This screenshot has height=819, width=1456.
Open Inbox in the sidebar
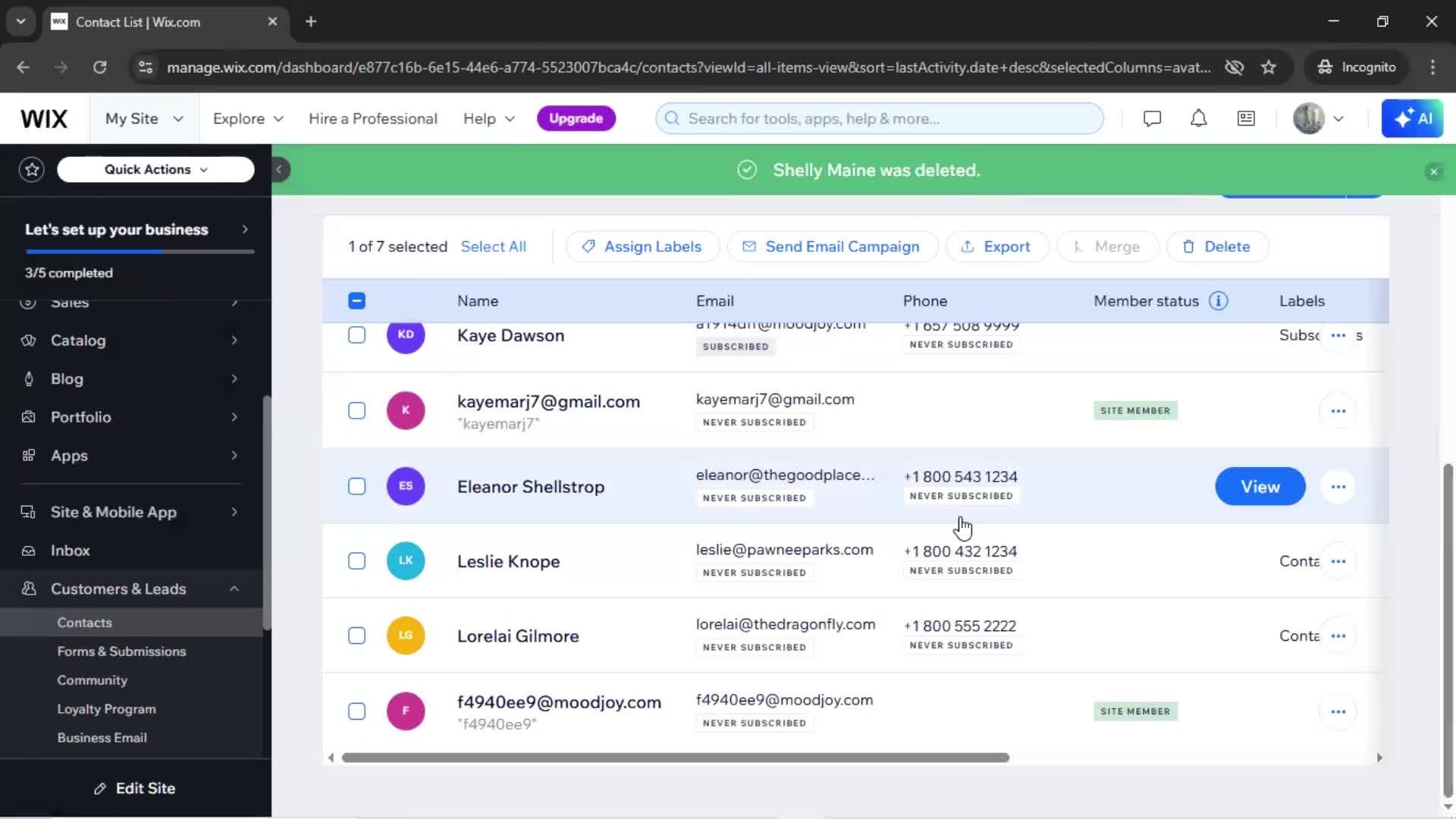click(70, 551)
